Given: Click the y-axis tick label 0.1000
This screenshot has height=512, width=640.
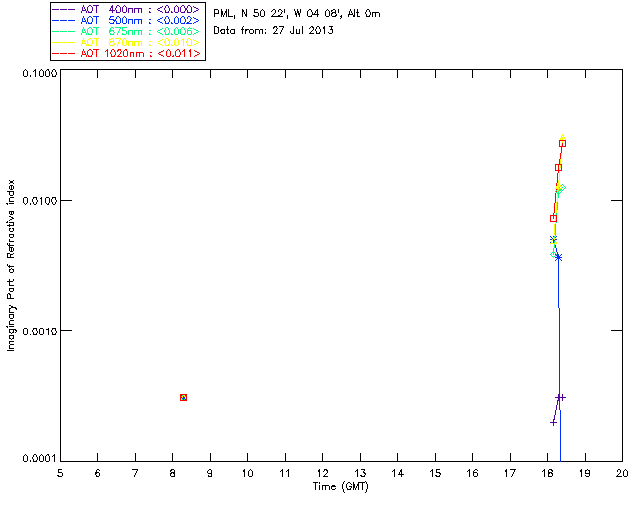Looking at the screenshot, I should [39, 73].
